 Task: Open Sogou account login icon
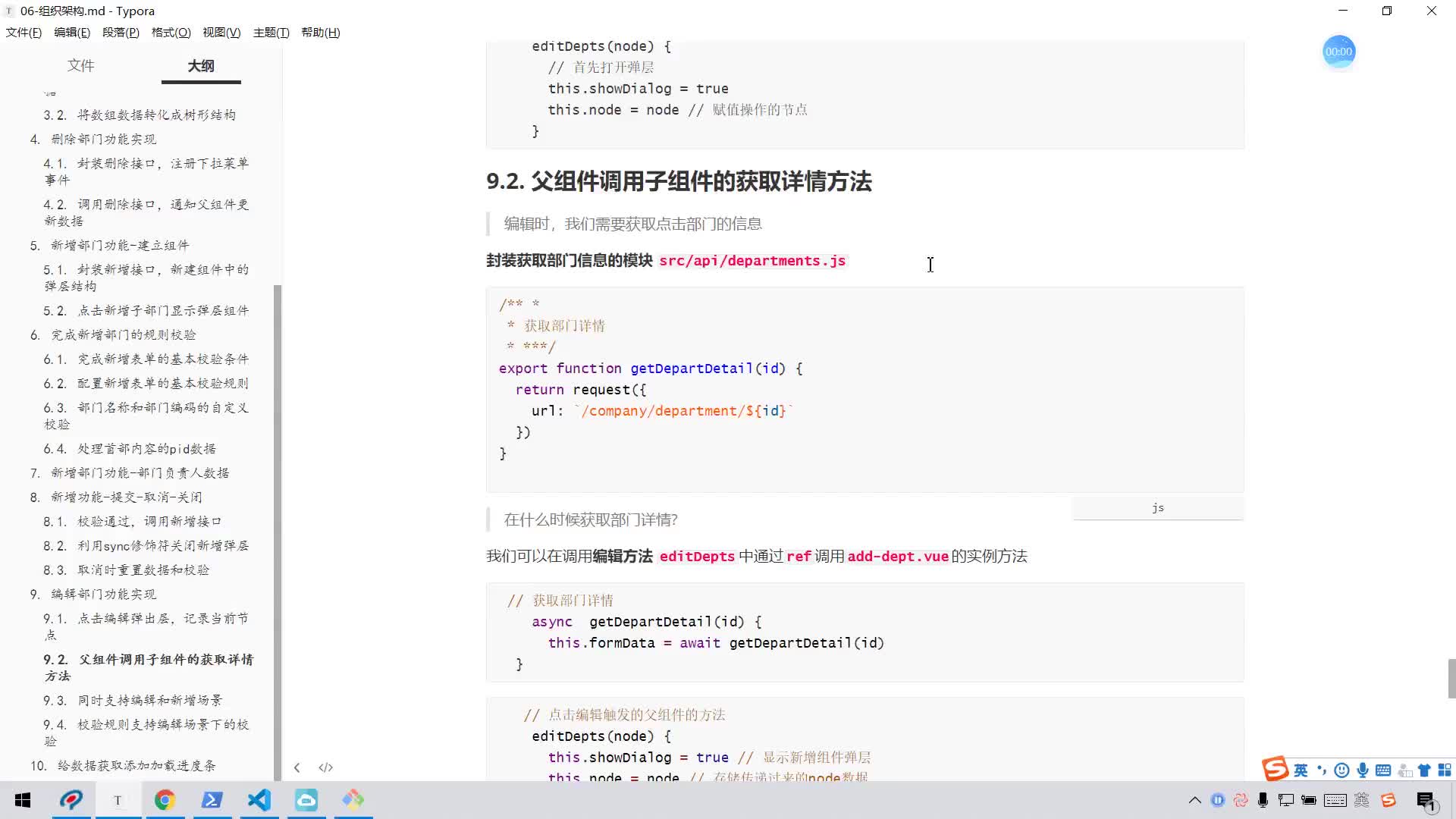click(x=1404, y=770)
